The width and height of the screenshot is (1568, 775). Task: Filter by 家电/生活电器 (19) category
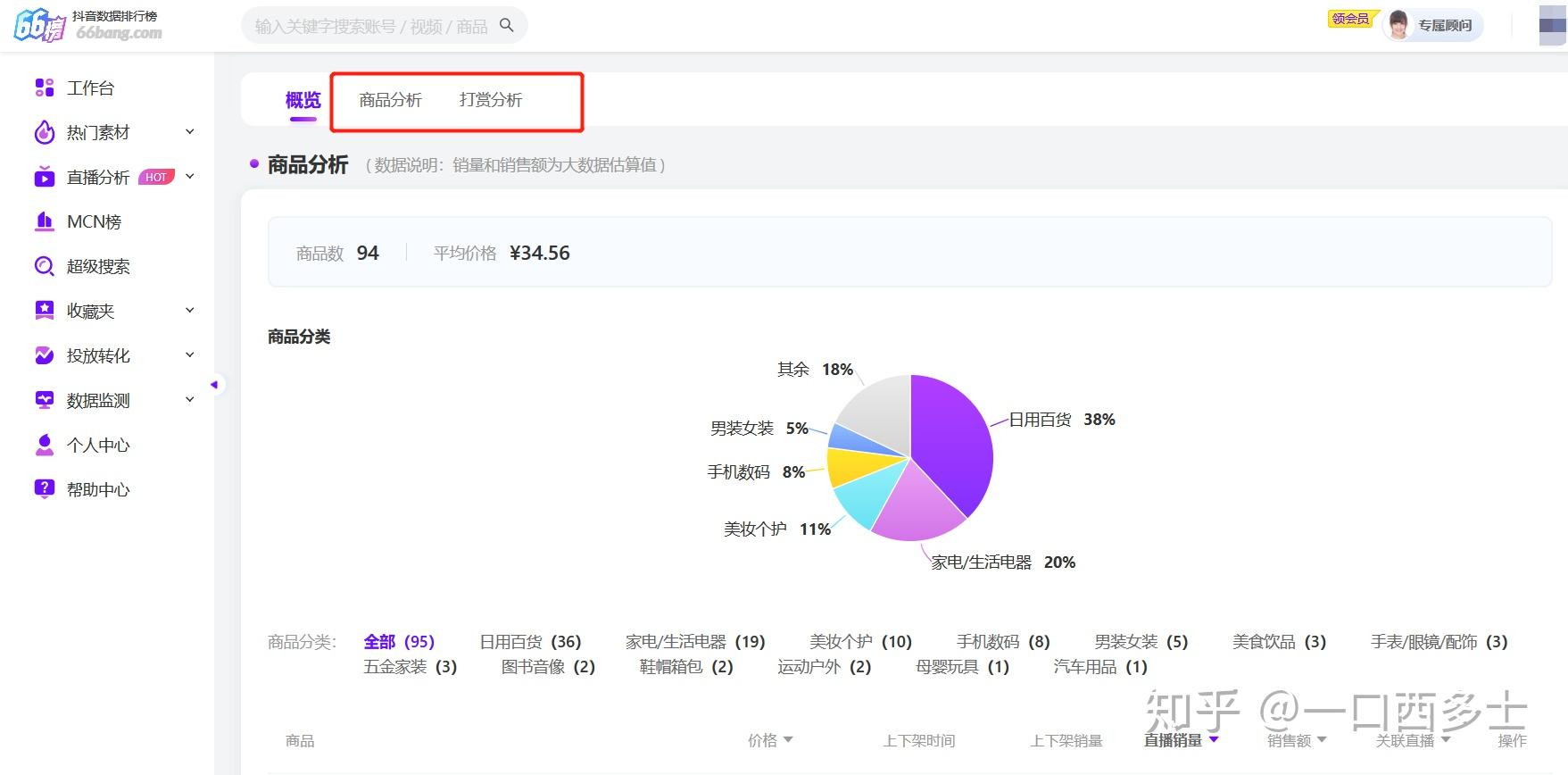[695, 642]
